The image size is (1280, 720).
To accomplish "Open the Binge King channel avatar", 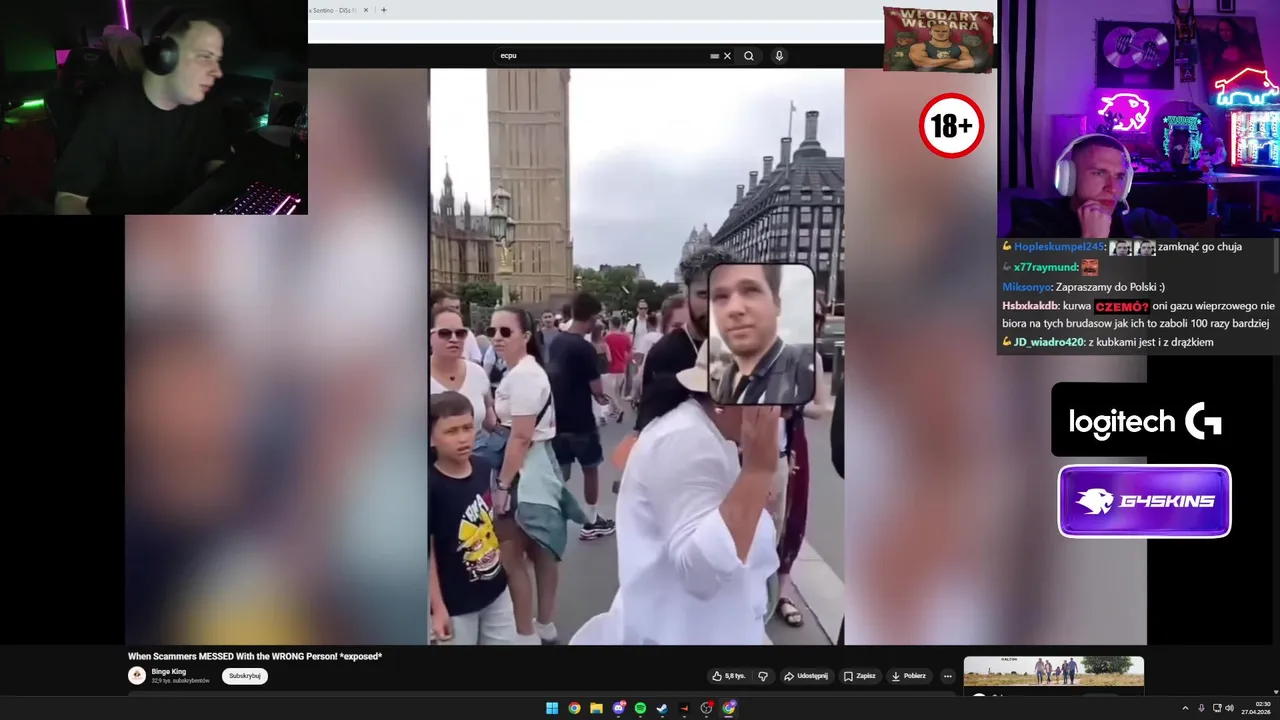I will (x=137, y=676).
